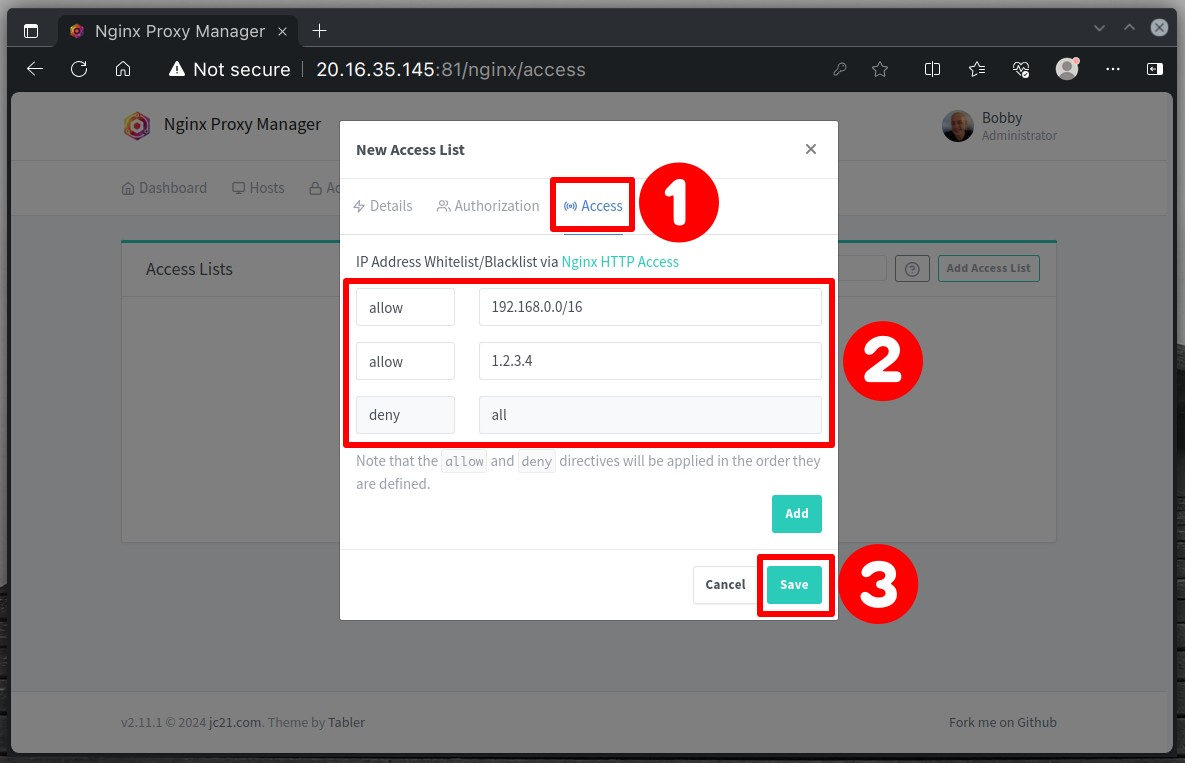
Task: Select the Nginx Proxy Manager browser tab
Action: tap(178, 31)
